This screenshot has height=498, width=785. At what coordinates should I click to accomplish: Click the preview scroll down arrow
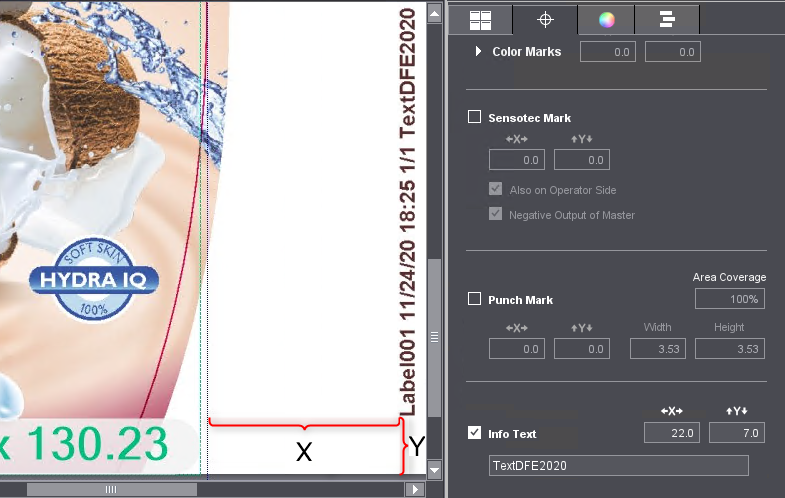[434, 468]
